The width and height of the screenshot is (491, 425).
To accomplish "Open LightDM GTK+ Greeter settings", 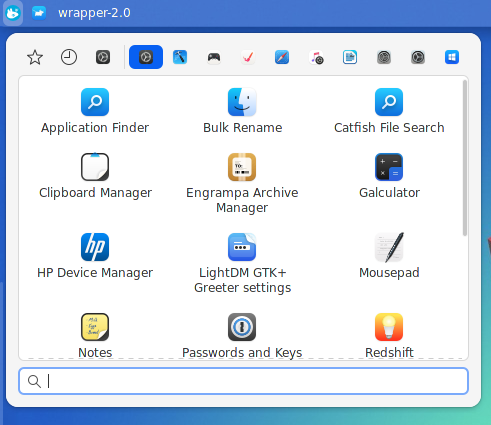I will click(x=242, y=263).
